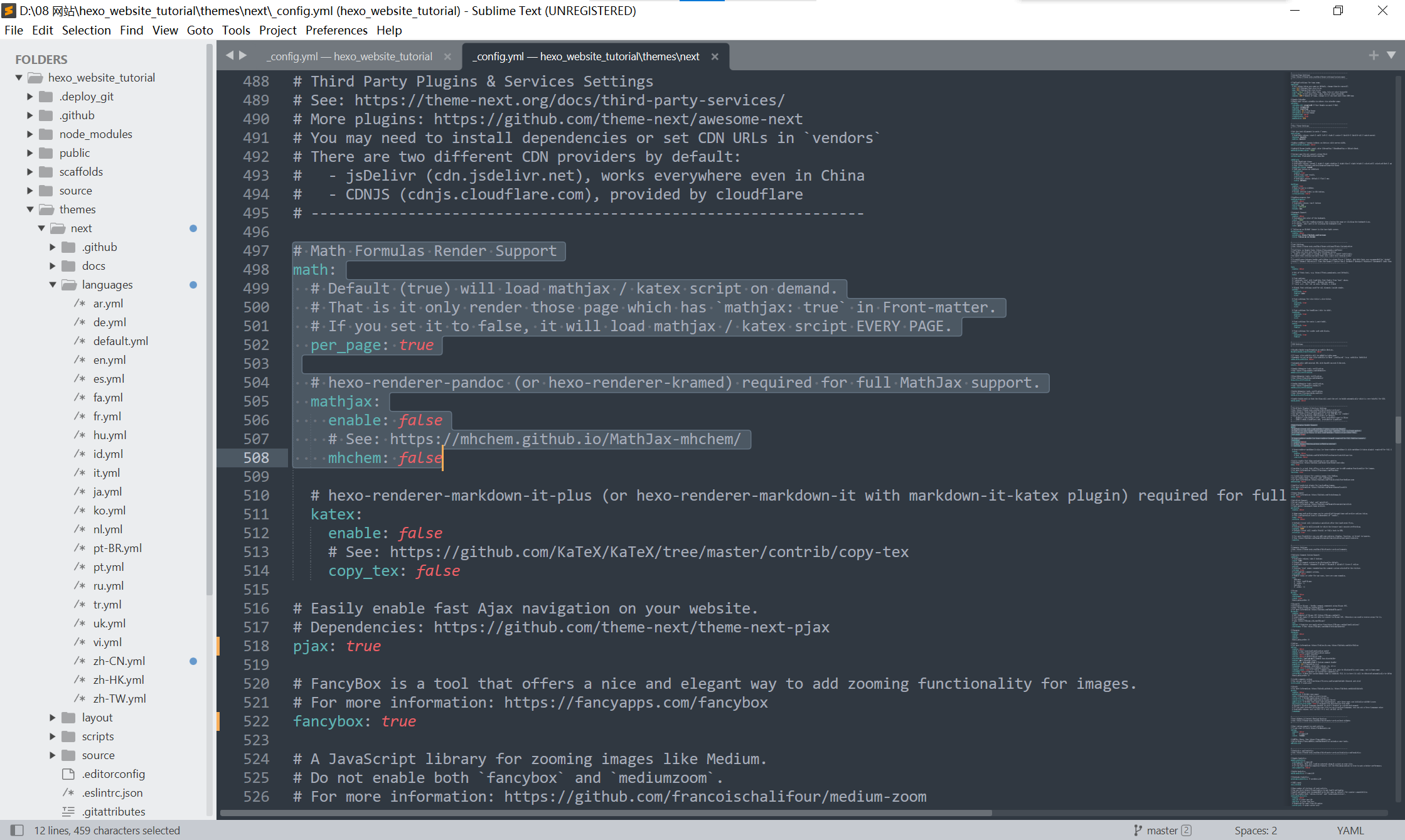Toggle the sidebar icon in status bar
Viewport: 1405px width, 840px height.
(17, 830)
